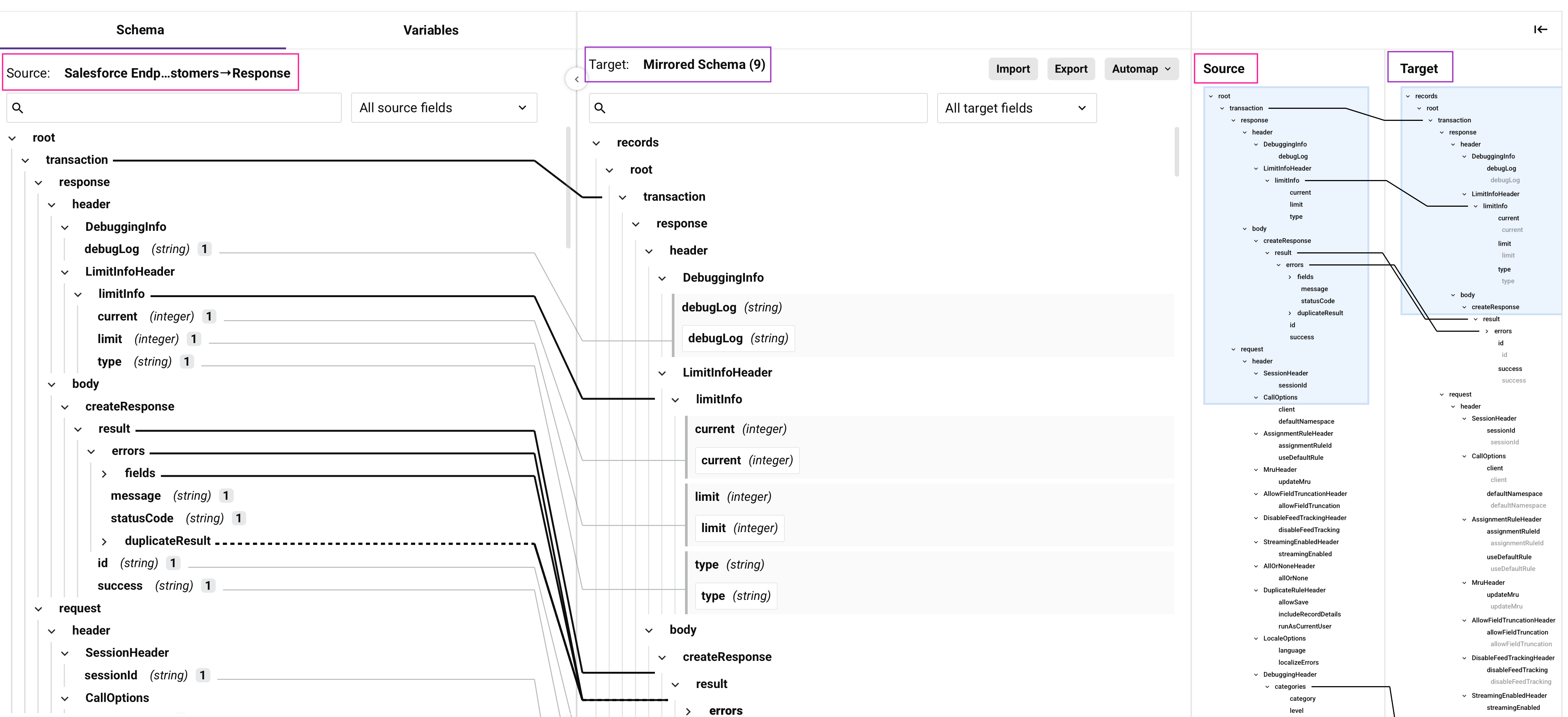Click the left-pointing collapse chevron between panels
Image resolution: width=1568 pixels, height=717 pixels.
tap(576, 79)
